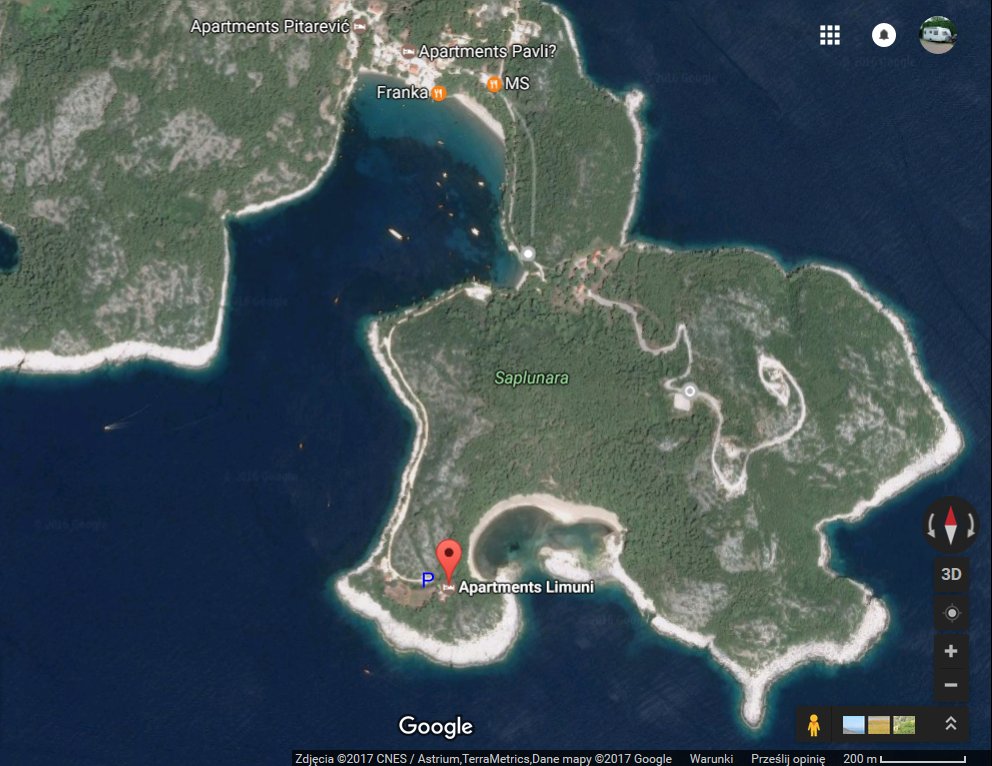Center map on your location
Viewport: 992px width, 766px height.
tap(951, 613)
